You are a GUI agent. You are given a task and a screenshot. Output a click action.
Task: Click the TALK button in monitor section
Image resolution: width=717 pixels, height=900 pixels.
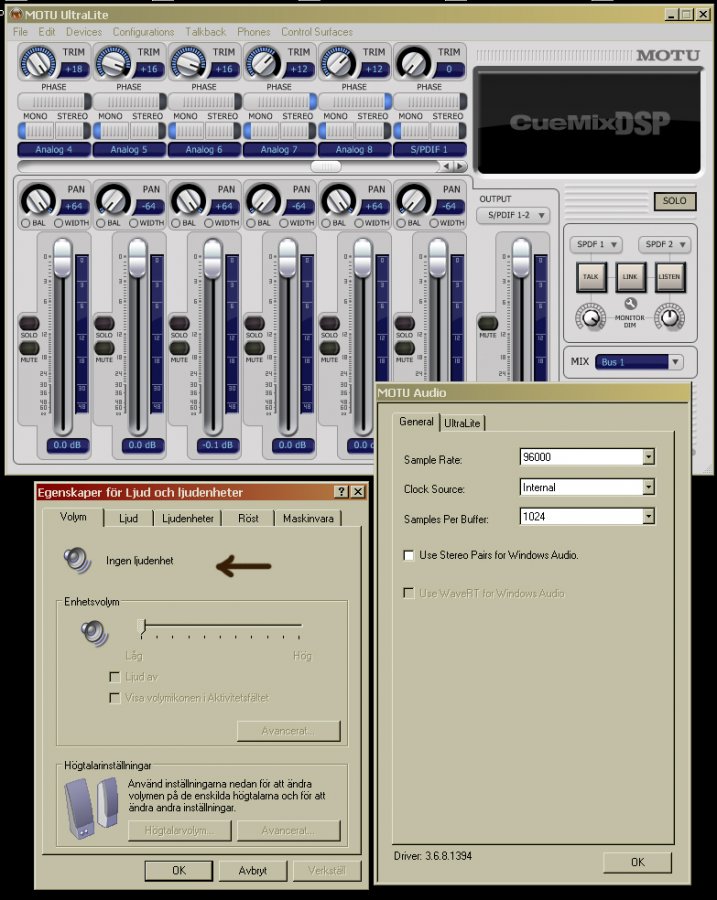591,277
